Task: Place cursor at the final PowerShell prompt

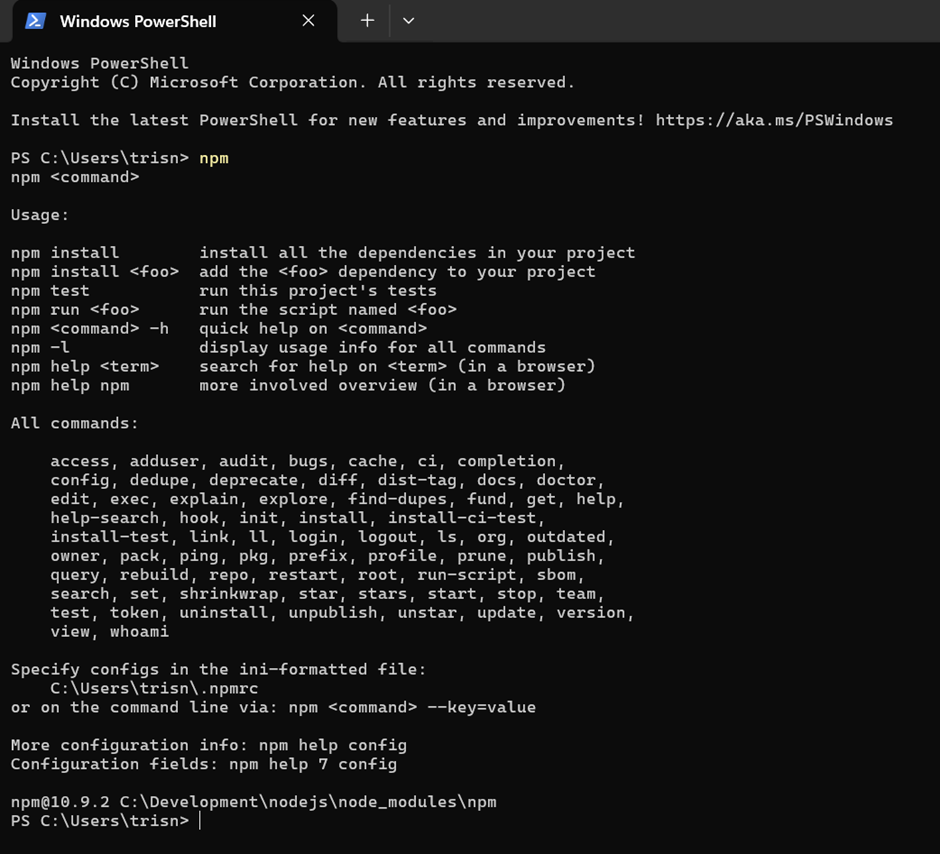Action: coord(200,821)
